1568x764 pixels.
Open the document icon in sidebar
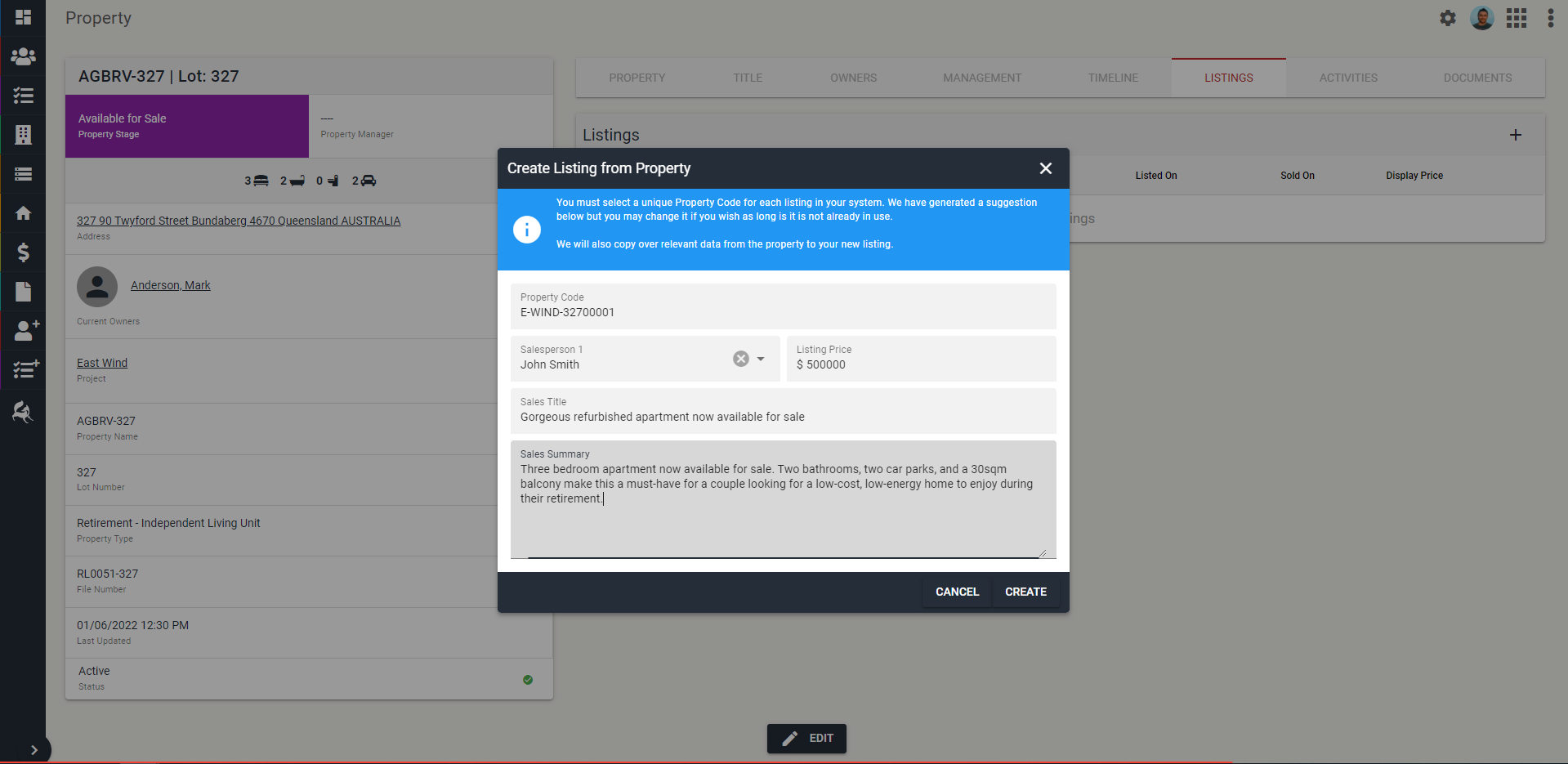click(x=23, y=292)
